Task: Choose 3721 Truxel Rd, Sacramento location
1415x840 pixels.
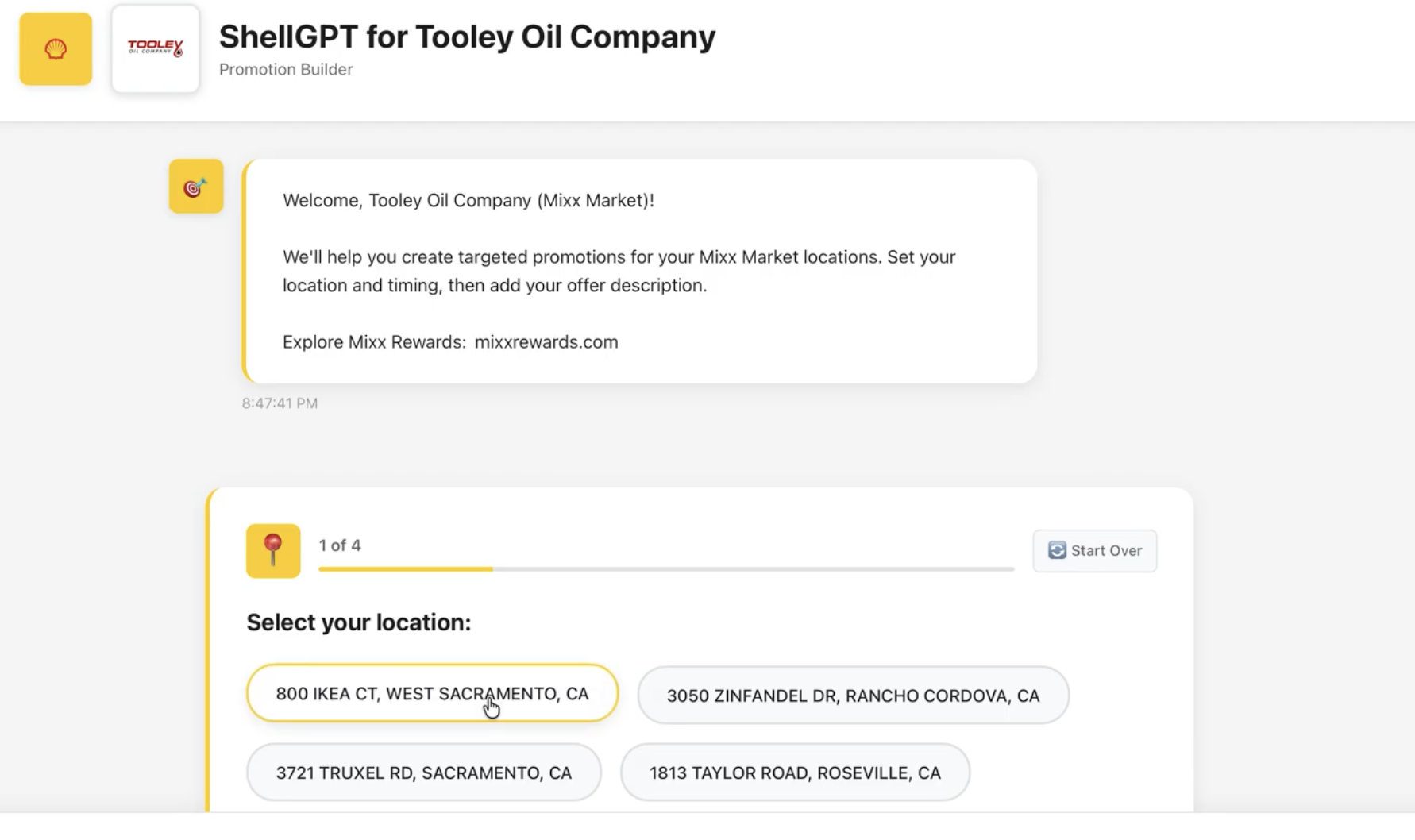Action: (x=424, y=773)
